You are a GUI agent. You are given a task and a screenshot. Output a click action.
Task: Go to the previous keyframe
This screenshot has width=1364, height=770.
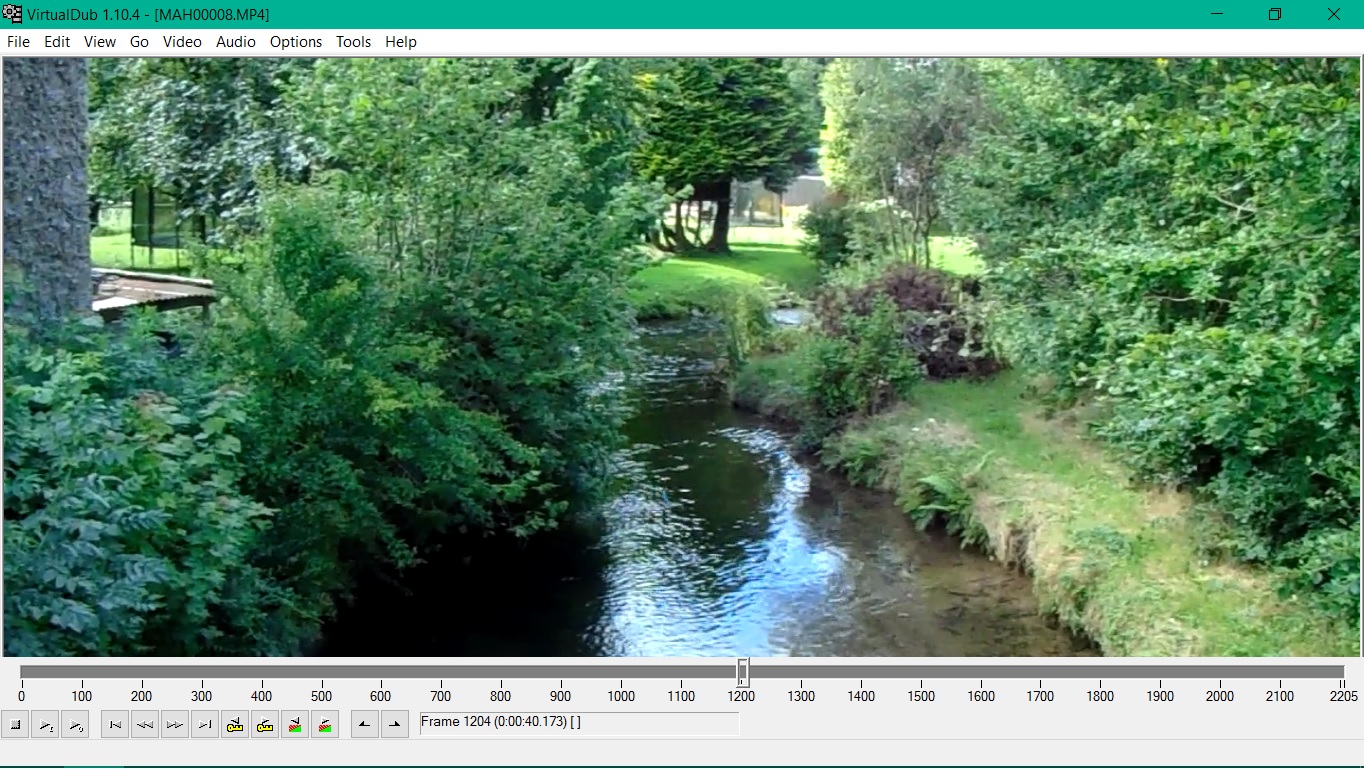(x=235, y=725)
